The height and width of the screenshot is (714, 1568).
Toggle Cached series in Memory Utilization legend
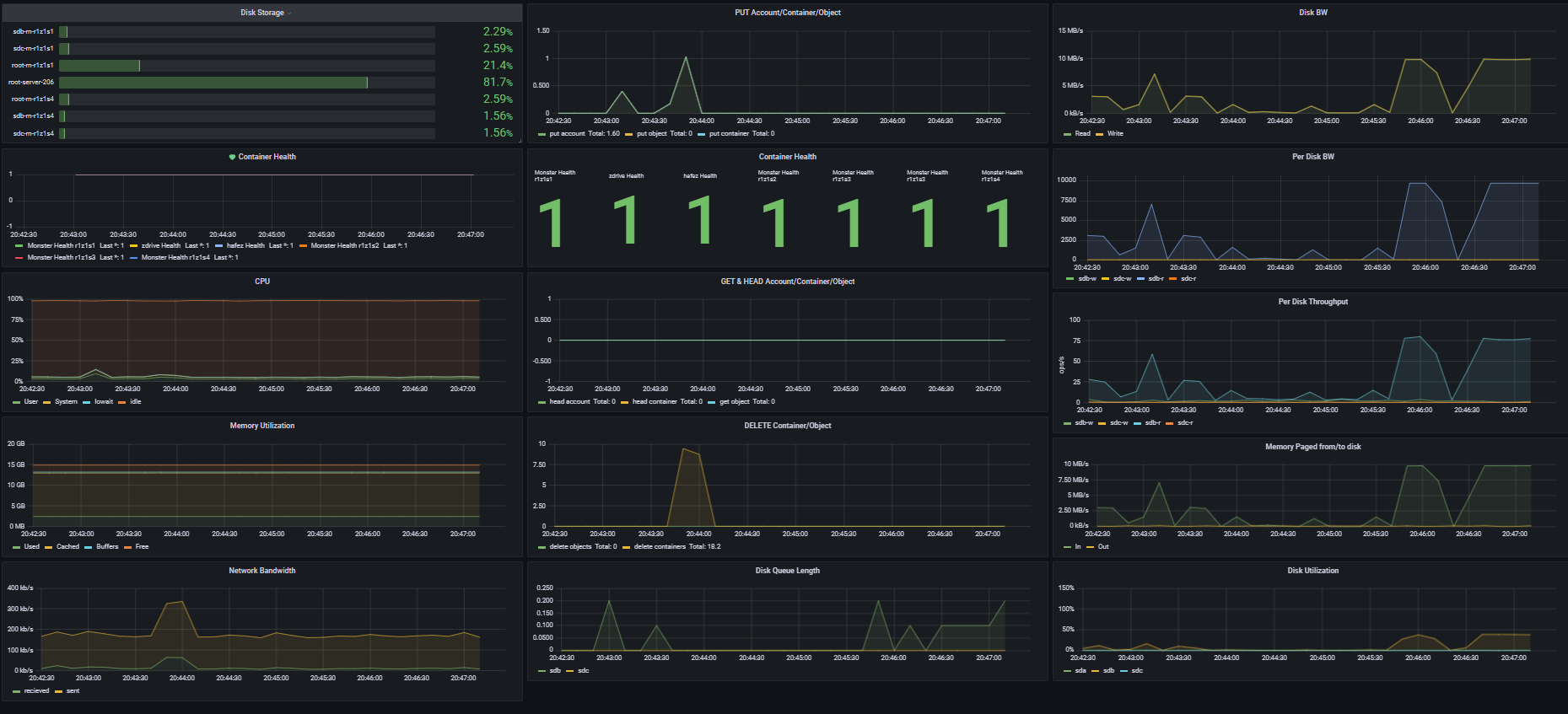pos(67,547)
